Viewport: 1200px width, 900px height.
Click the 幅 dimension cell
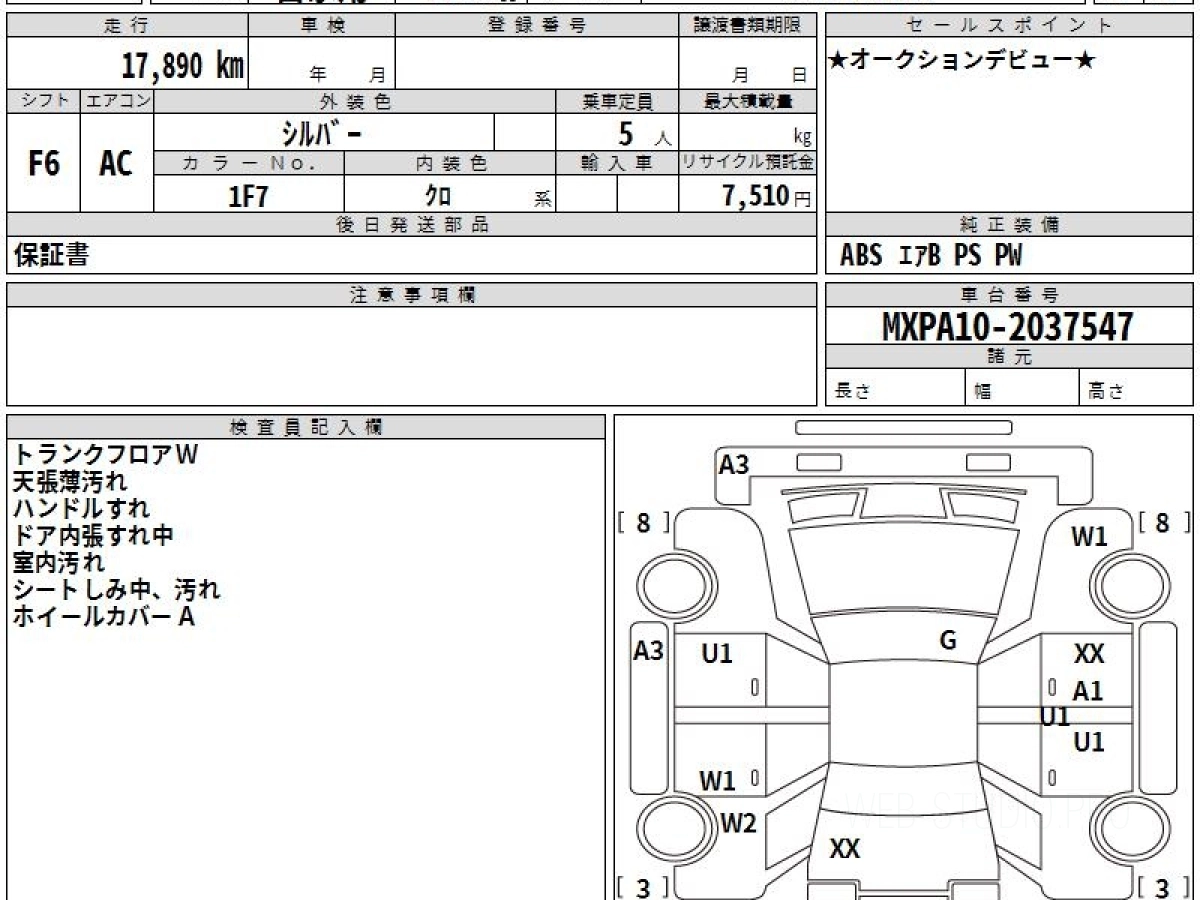[1023, 388]
